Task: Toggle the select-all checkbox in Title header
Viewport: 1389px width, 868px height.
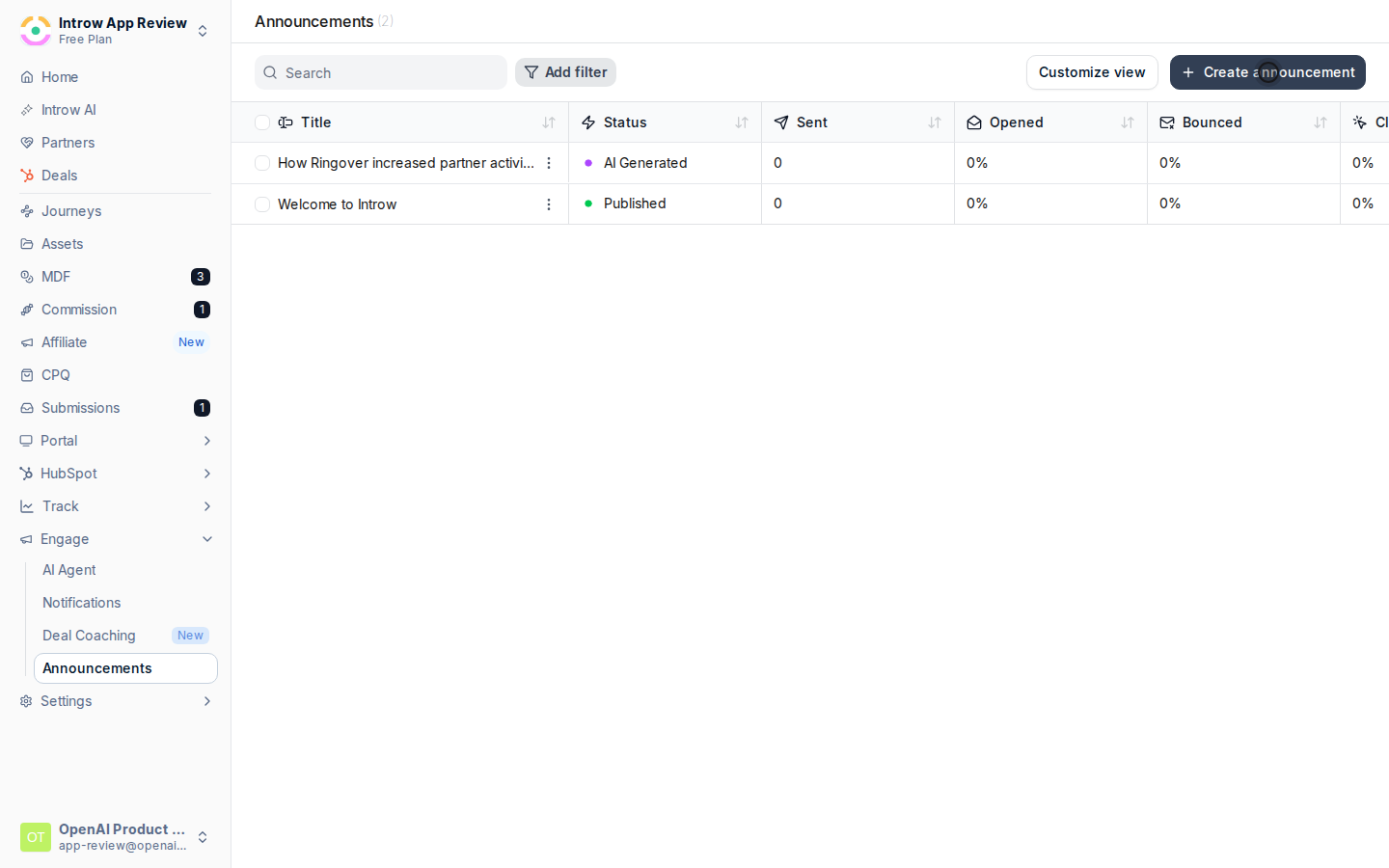Action: 262,122
